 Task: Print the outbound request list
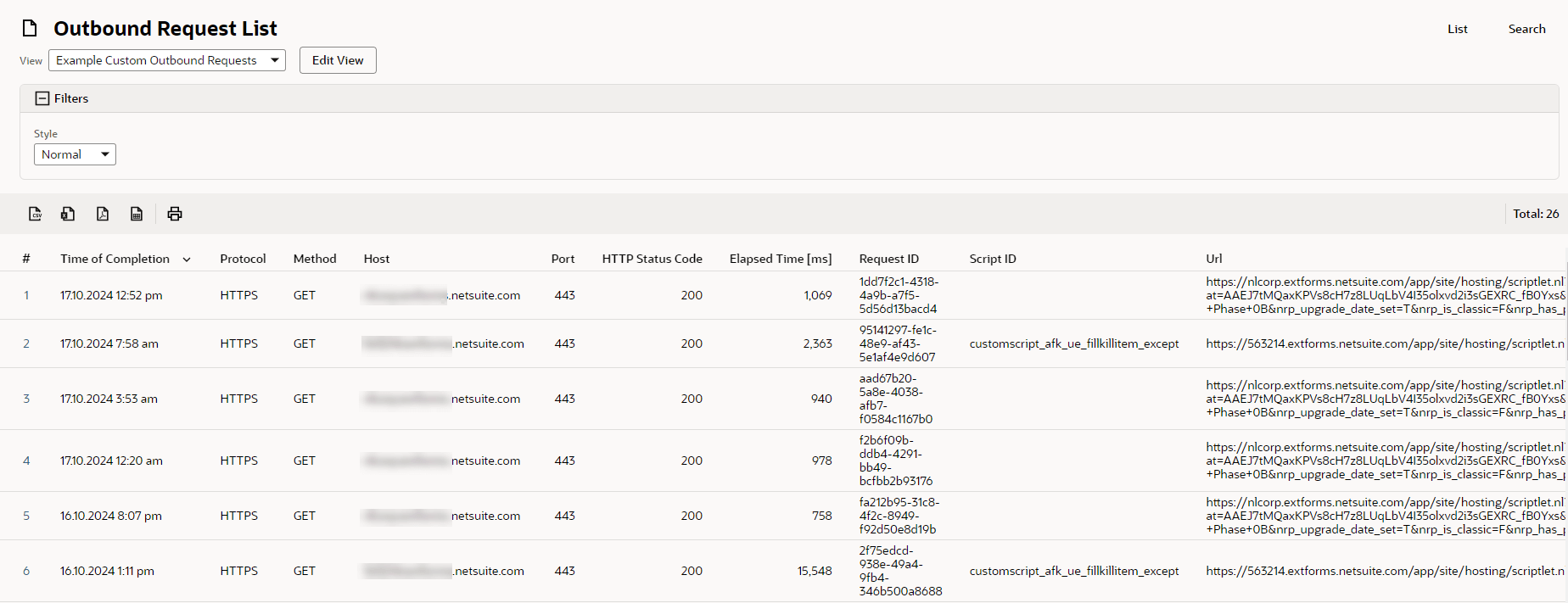[x=175, y=214]
